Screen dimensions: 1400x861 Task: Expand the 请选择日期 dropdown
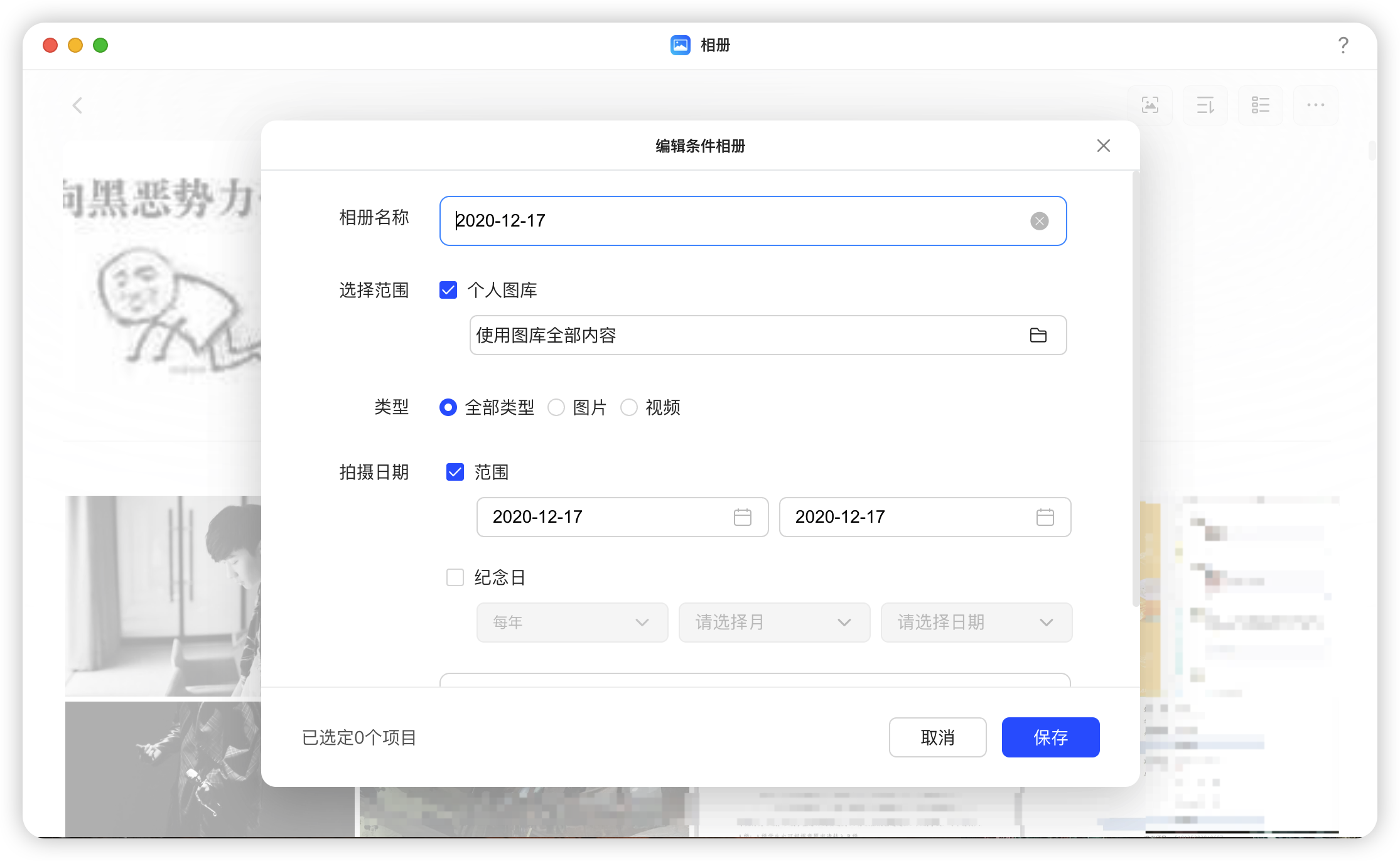coord(976,623)
